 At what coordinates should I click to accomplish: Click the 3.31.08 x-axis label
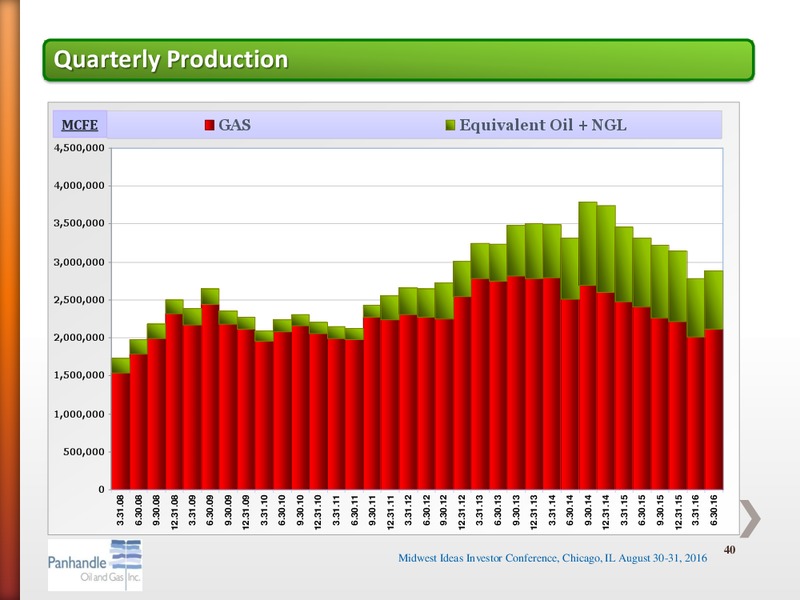pyautogui.click(x=120, y=510)
